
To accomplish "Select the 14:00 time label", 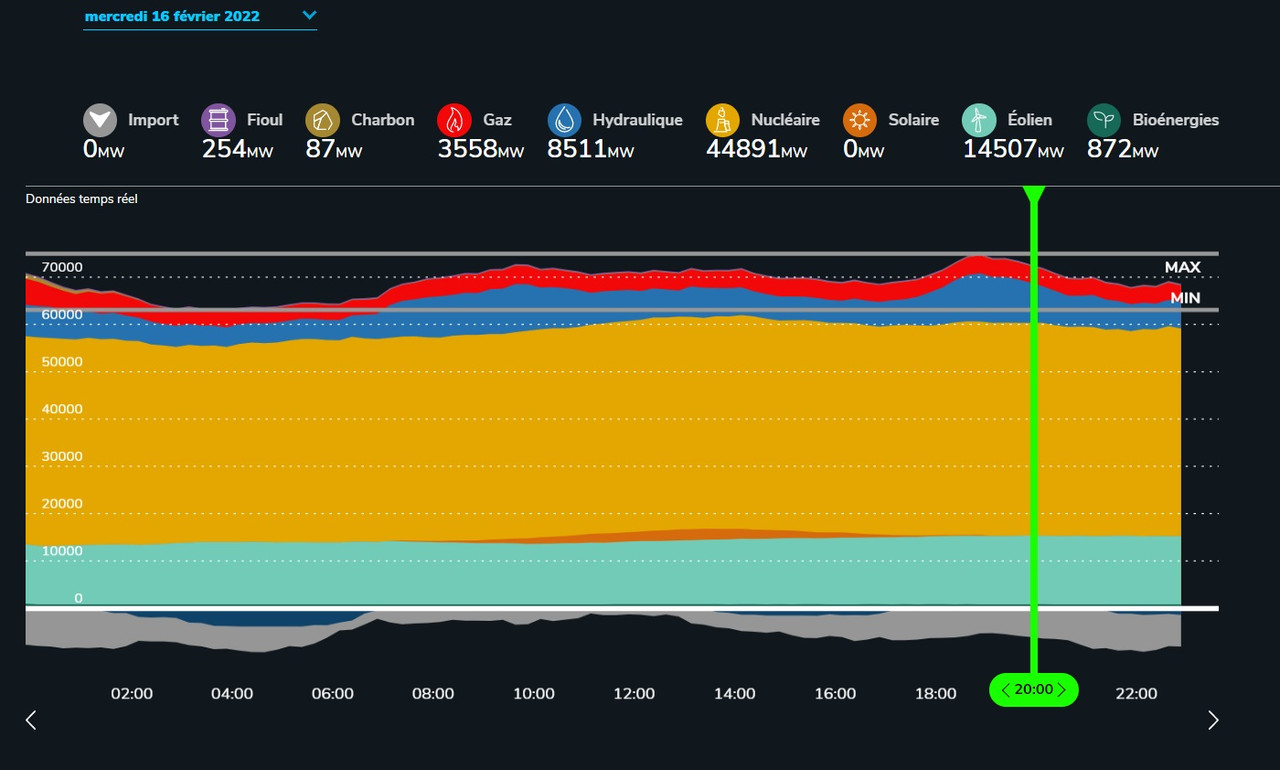I will [735, 693].
